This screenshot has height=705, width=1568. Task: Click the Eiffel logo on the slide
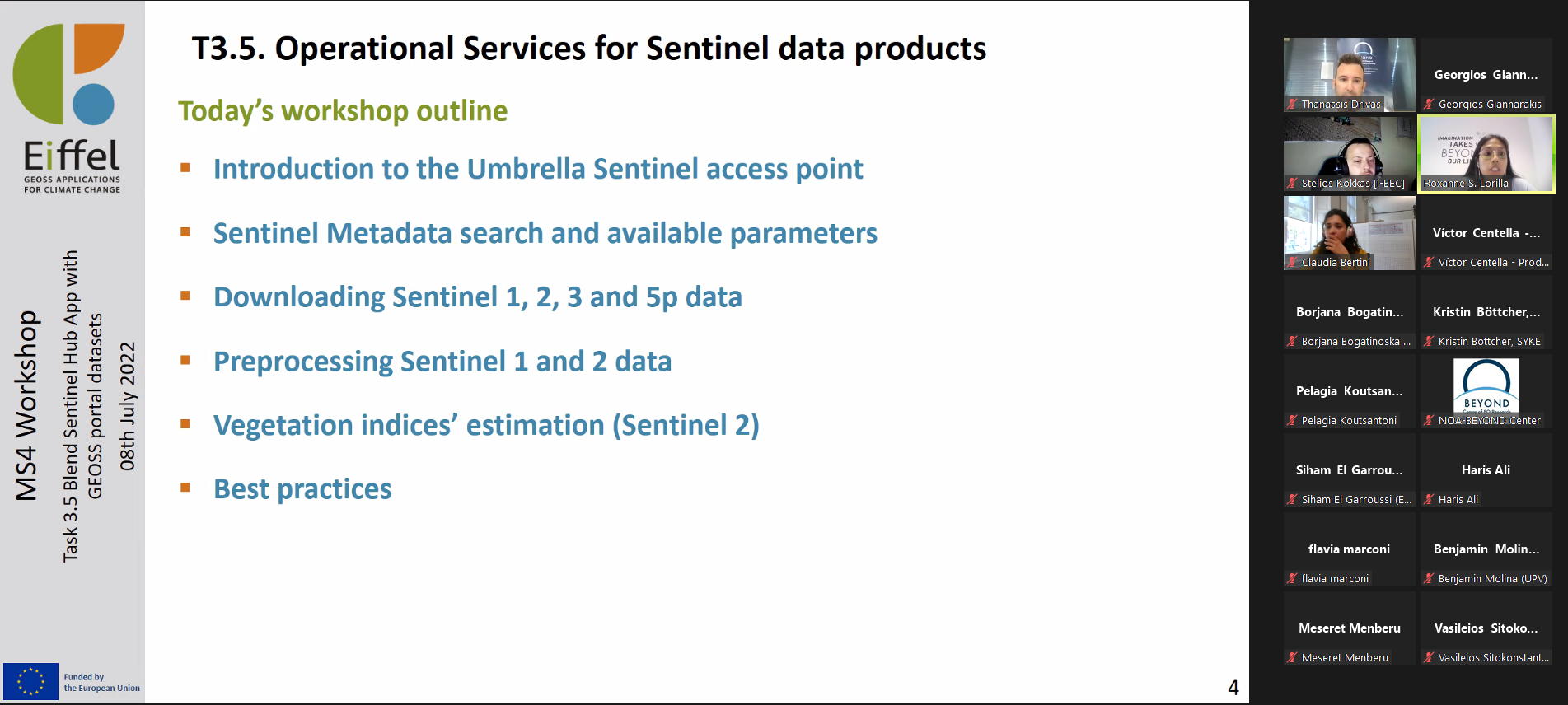pyautogui.click(x=70, y=108)
